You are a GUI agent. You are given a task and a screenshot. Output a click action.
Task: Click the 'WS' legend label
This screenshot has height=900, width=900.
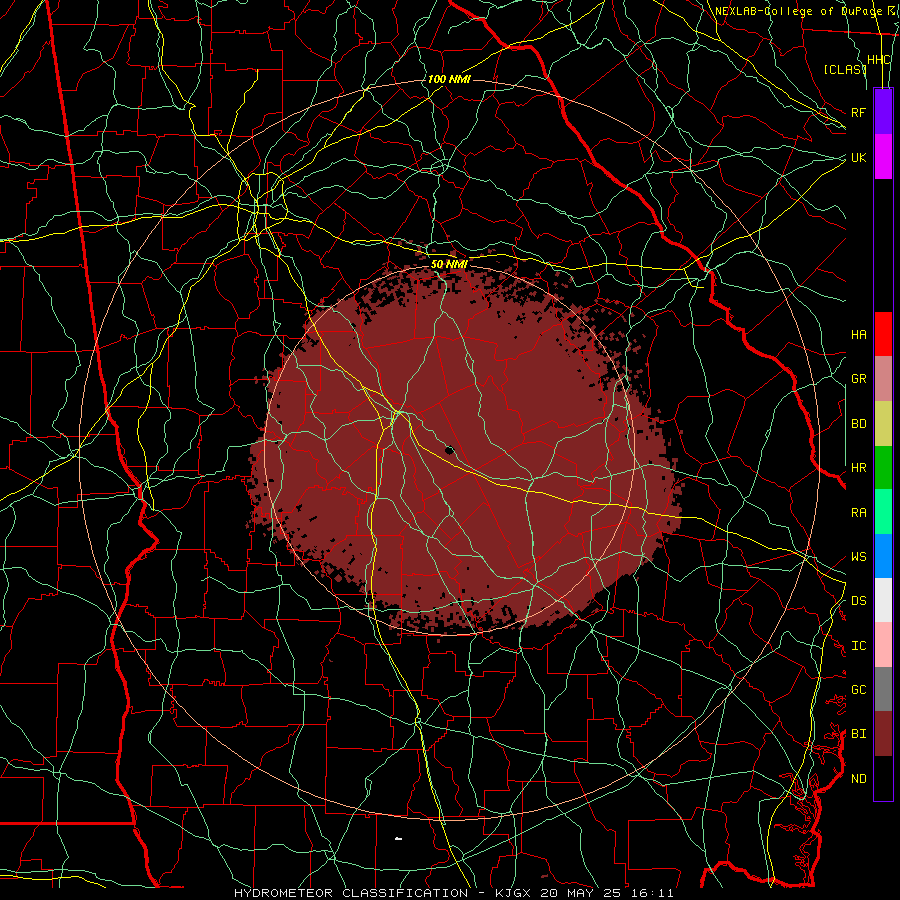click(858, 557)
